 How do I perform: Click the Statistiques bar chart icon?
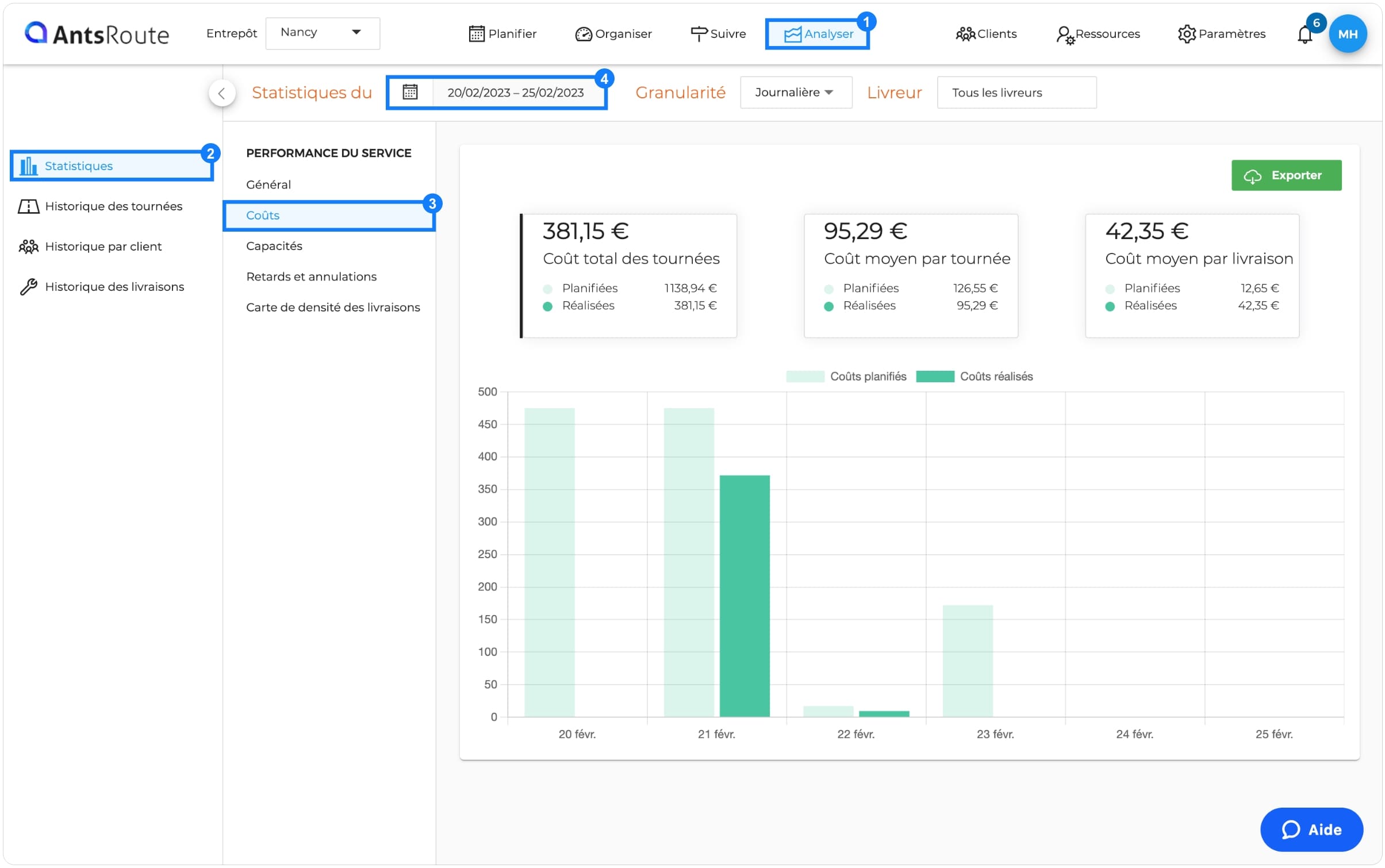point(28,166)
